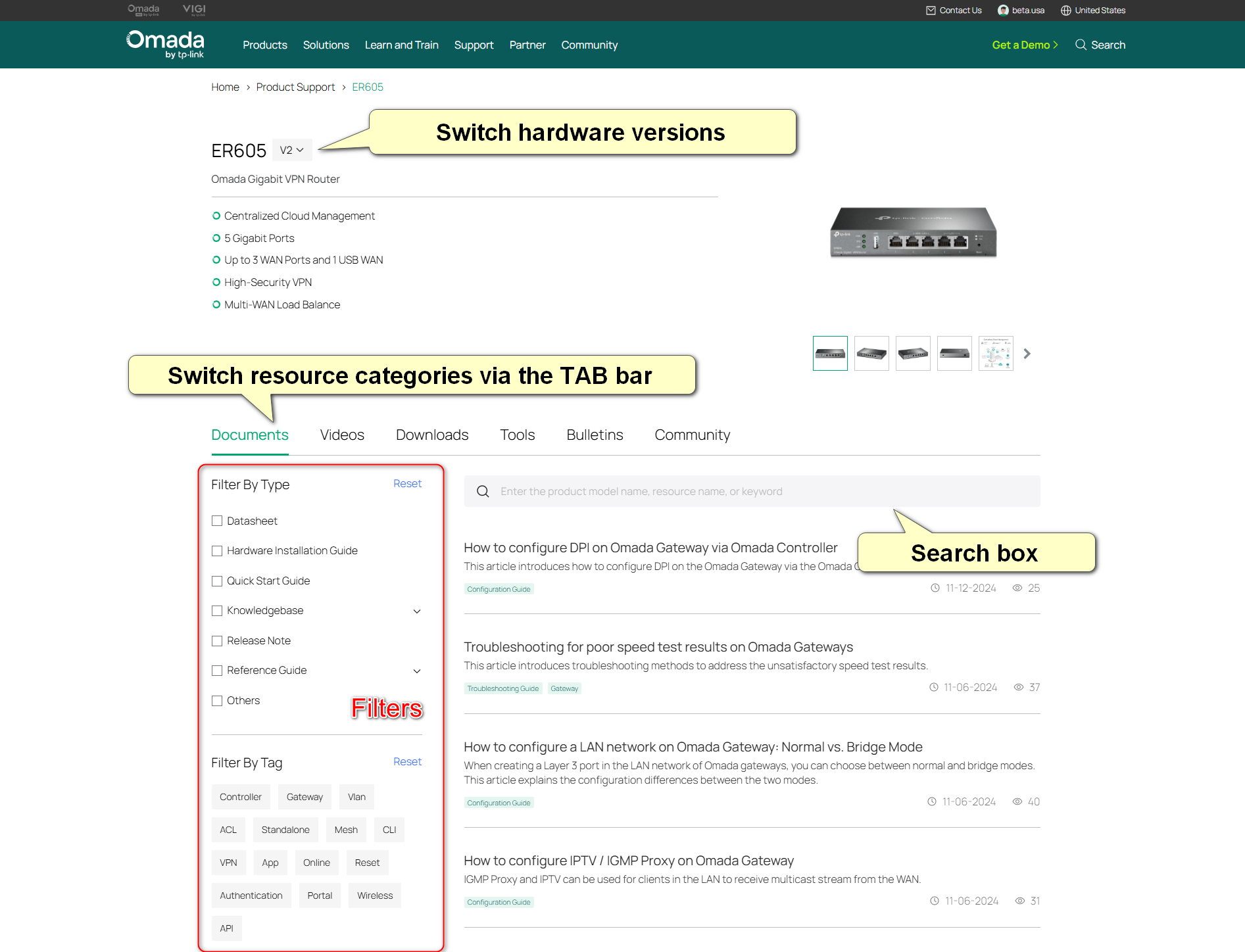Viewport: 1245px width, 952px height.
Task: Switch to the Bulletins tab
Action: coord(595,435)
